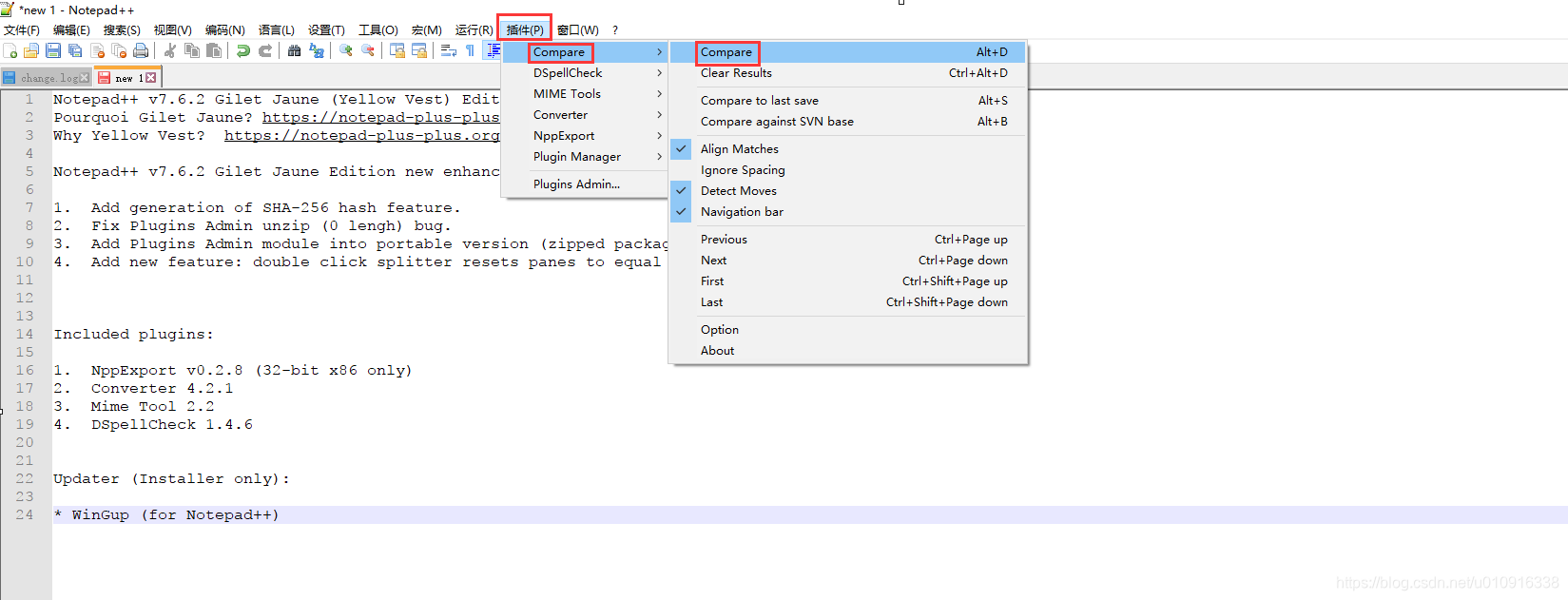
Task: Expand the MIME Tools submenu
Action: click(x=585, y=94)
